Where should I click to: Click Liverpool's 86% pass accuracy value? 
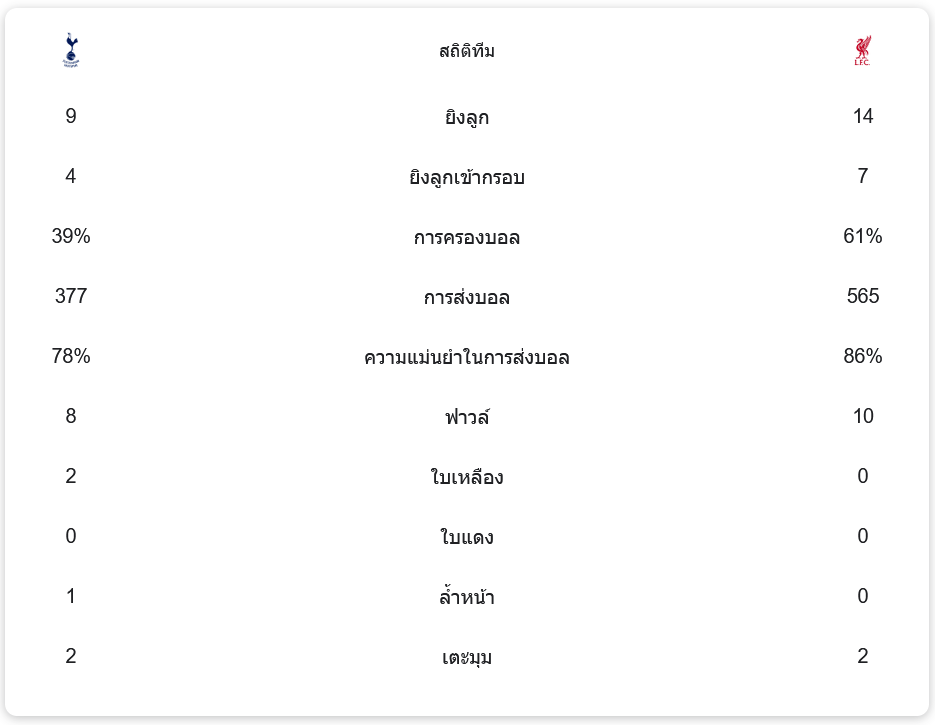coord(863,357)
